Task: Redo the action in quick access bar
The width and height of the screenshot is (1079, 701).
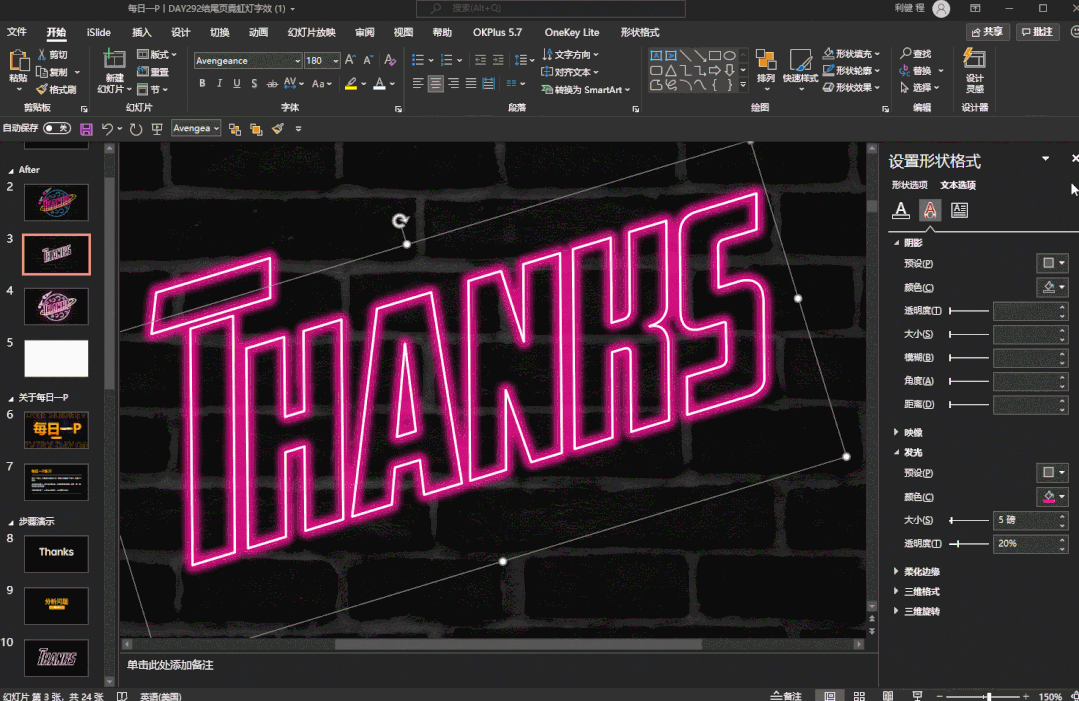Action: point(136,129)
